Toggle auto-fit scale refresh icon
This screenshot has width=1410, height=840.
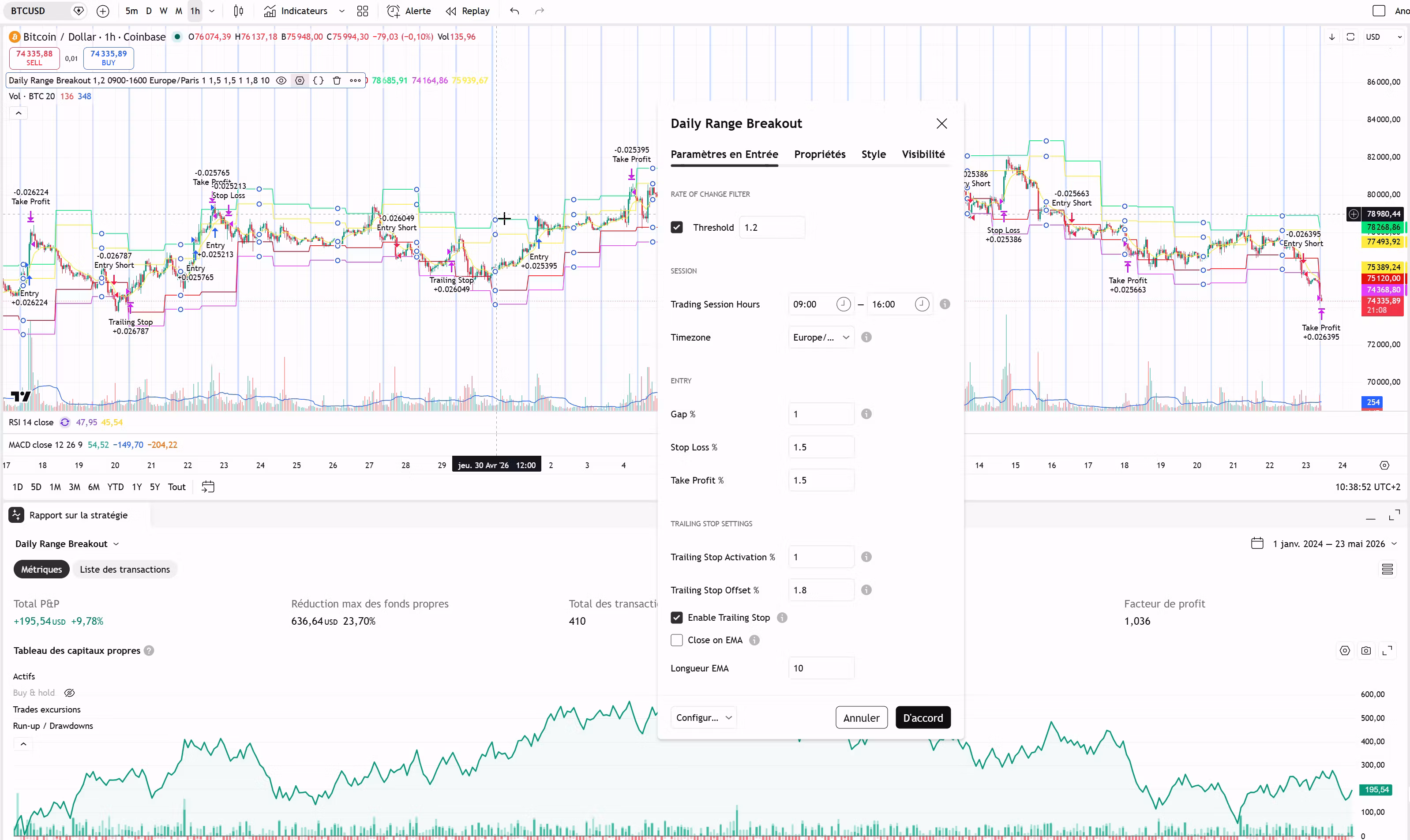1350,37
